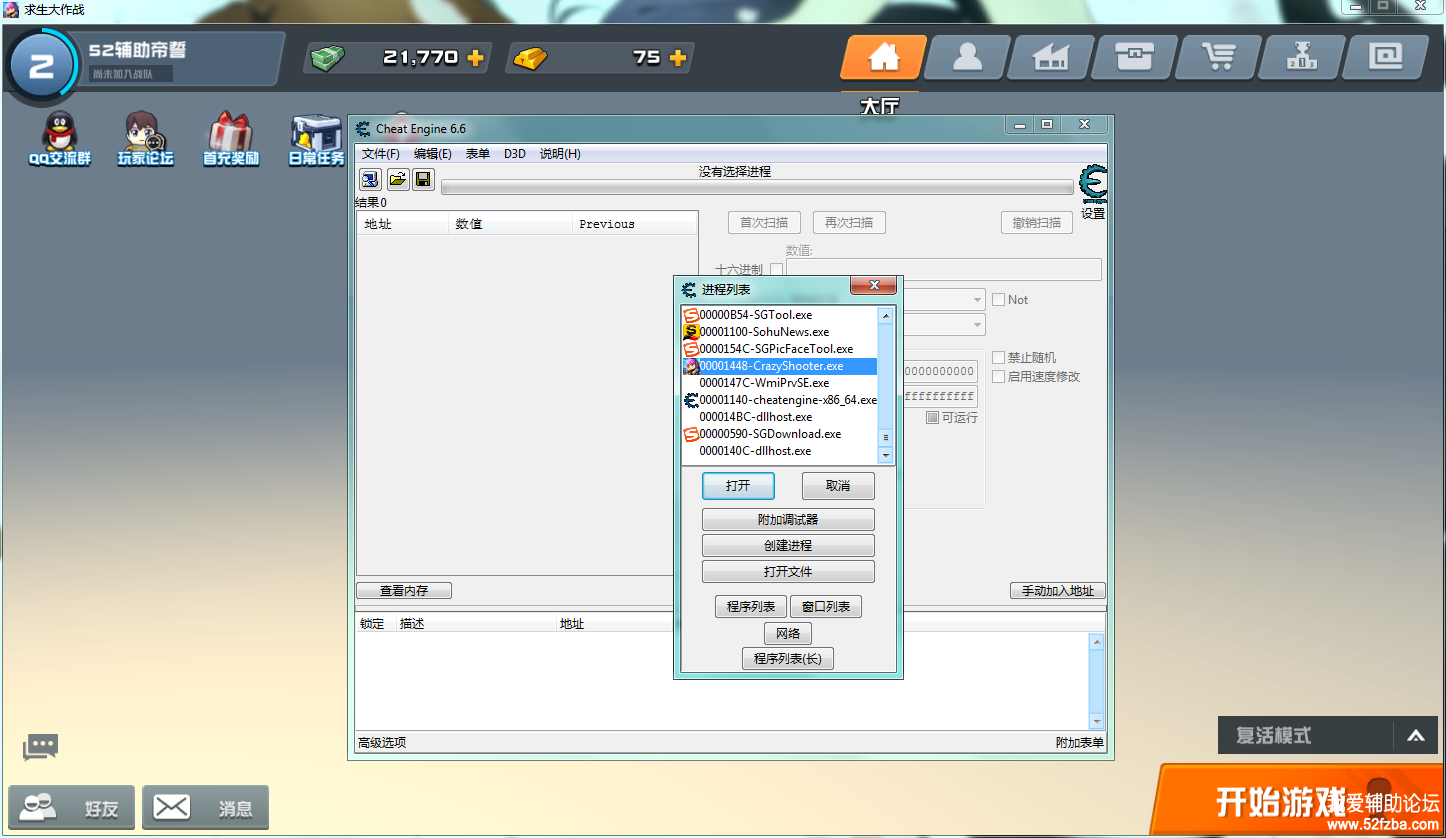Image resolution: width=1446 pixels, height=838 pixels.
Task: Select the CrazyShooter.exe process entry
Action: 779,366
